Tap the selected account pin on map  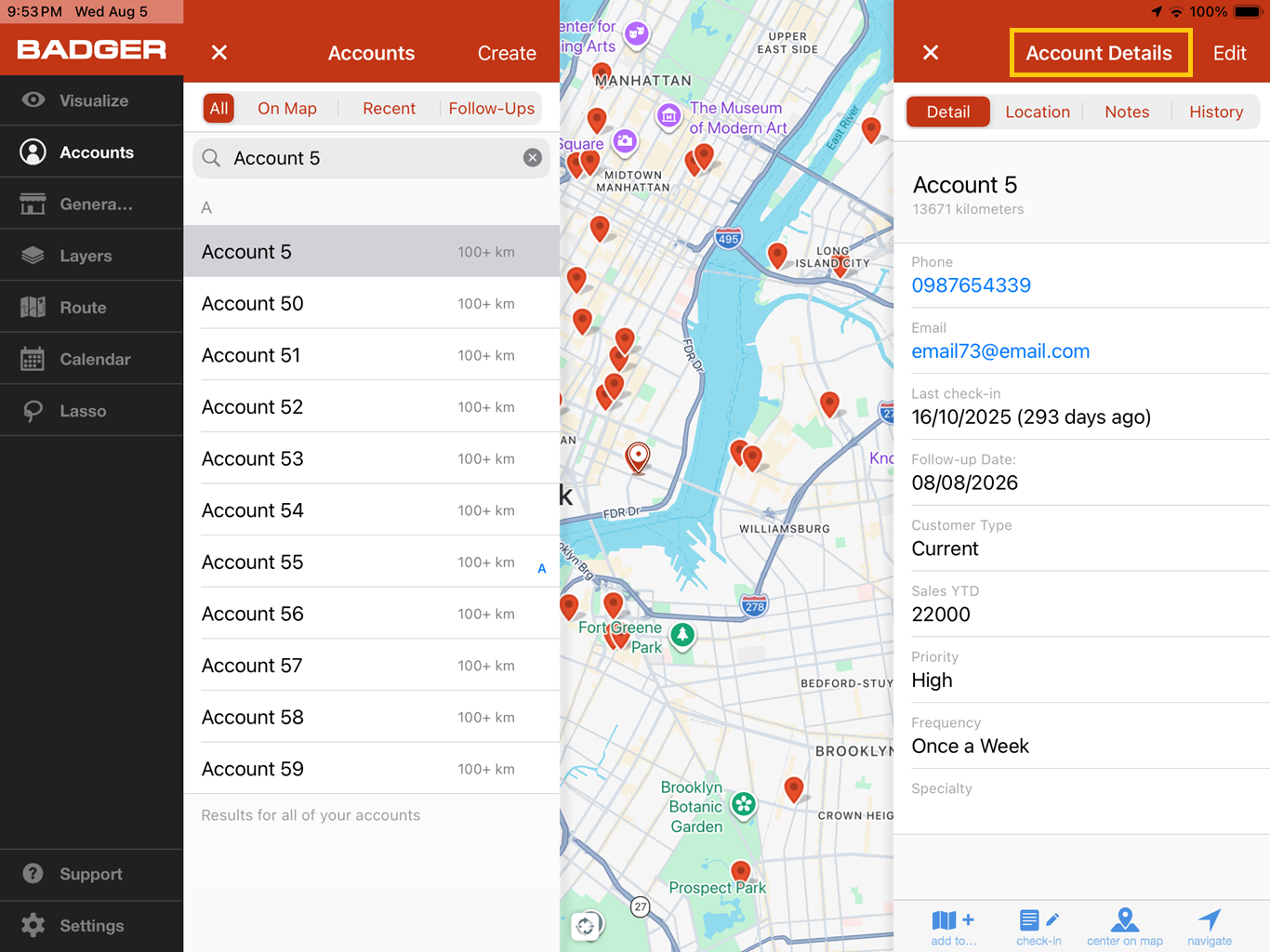[638, 457]
